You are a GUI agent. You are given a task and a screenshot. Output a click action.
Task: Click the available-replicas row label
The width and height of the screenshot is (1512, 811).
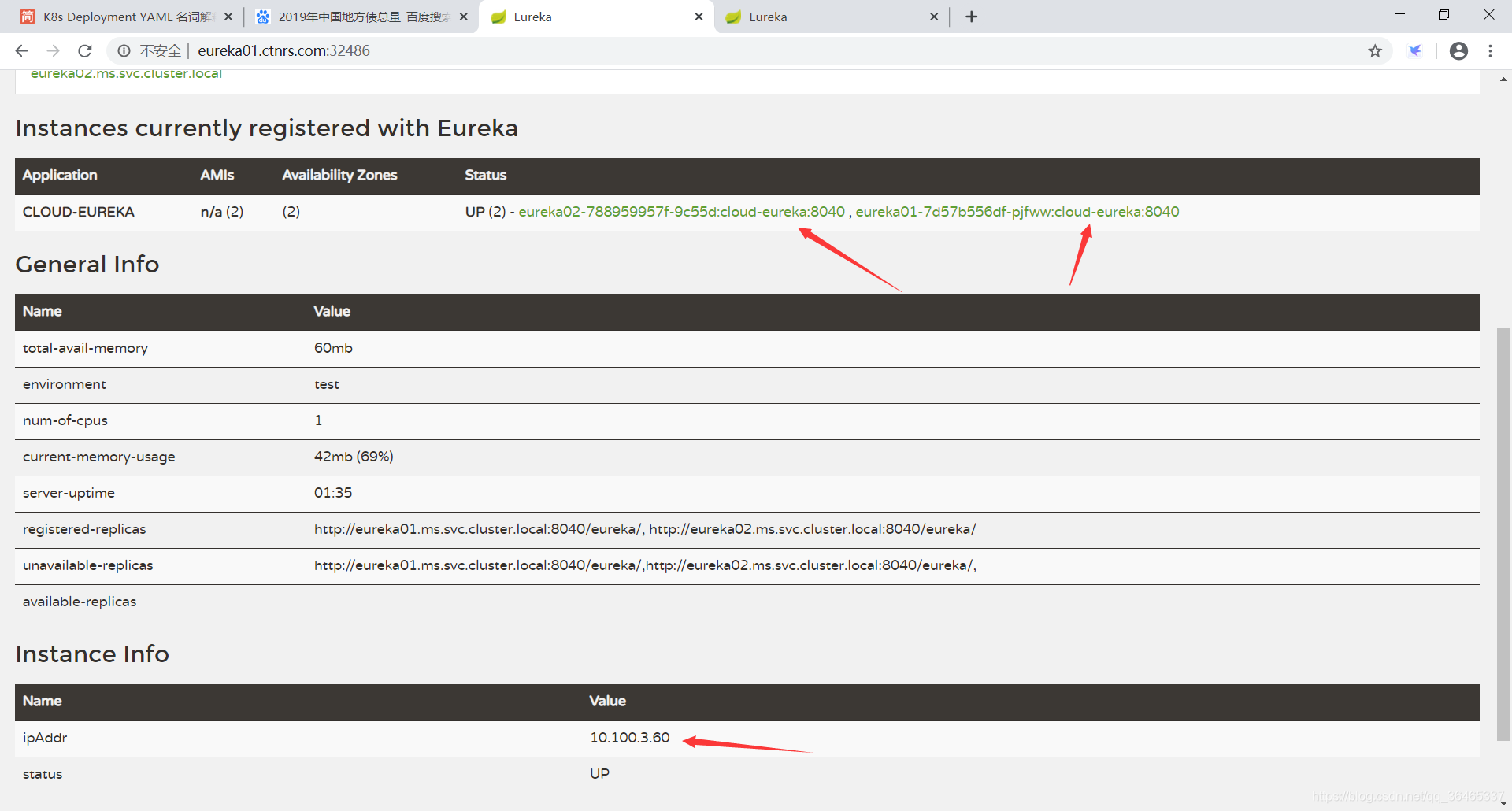(x=80, y=602)
